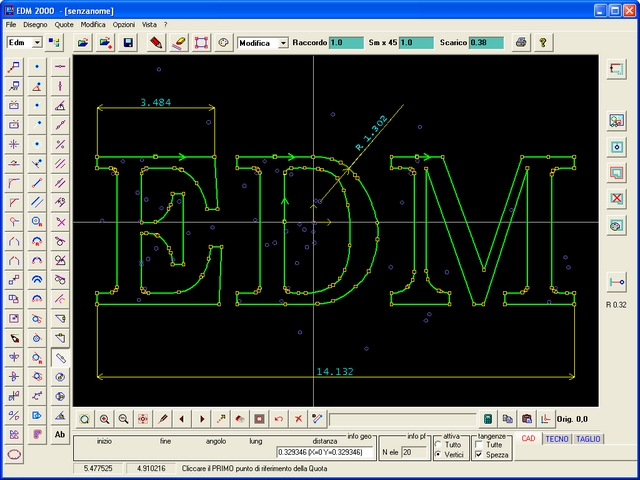Click the zoom fit magnifier icon

point(84,419)
